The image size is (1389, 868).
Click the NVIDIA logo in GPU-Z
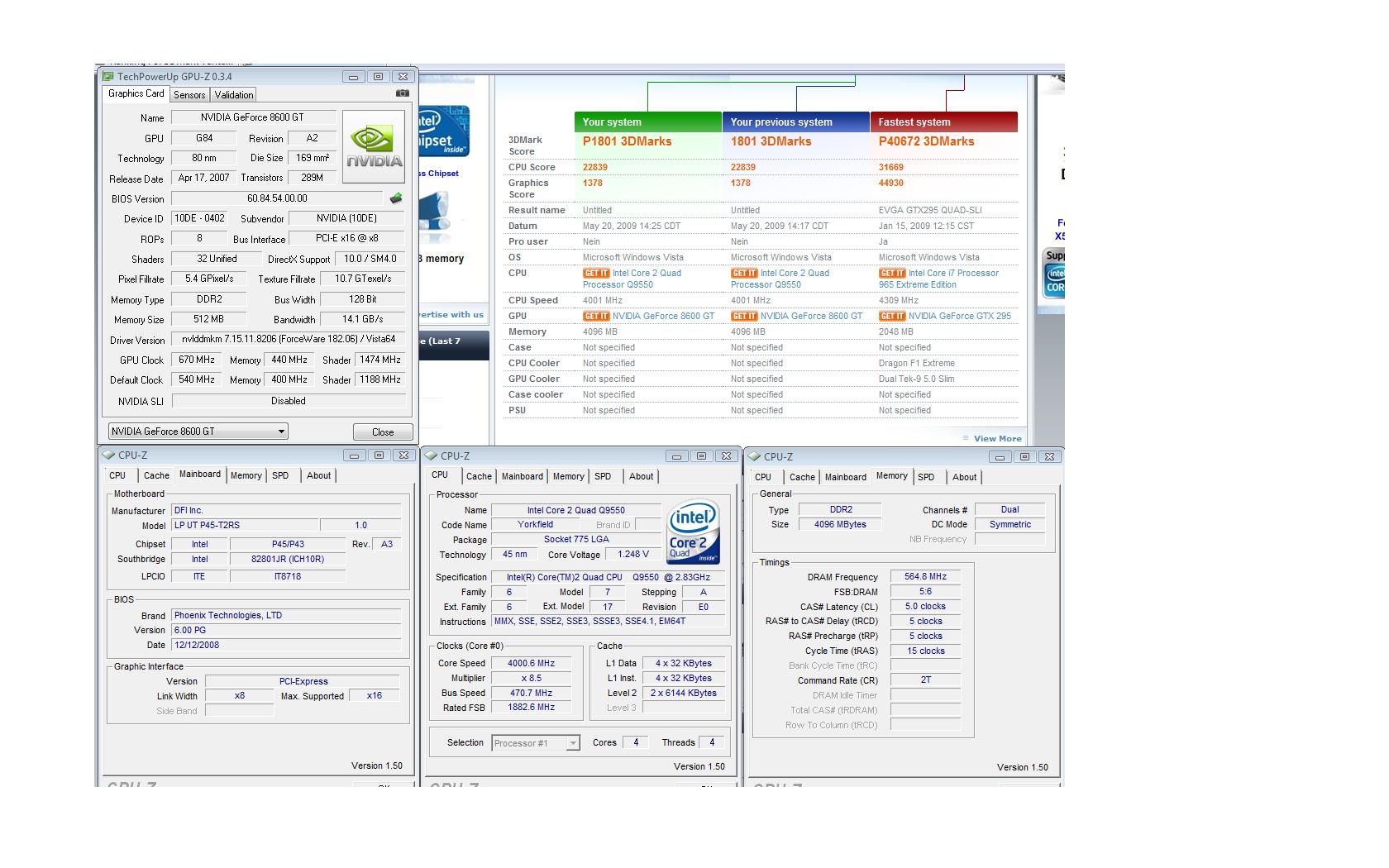click(x=374, y=147)
